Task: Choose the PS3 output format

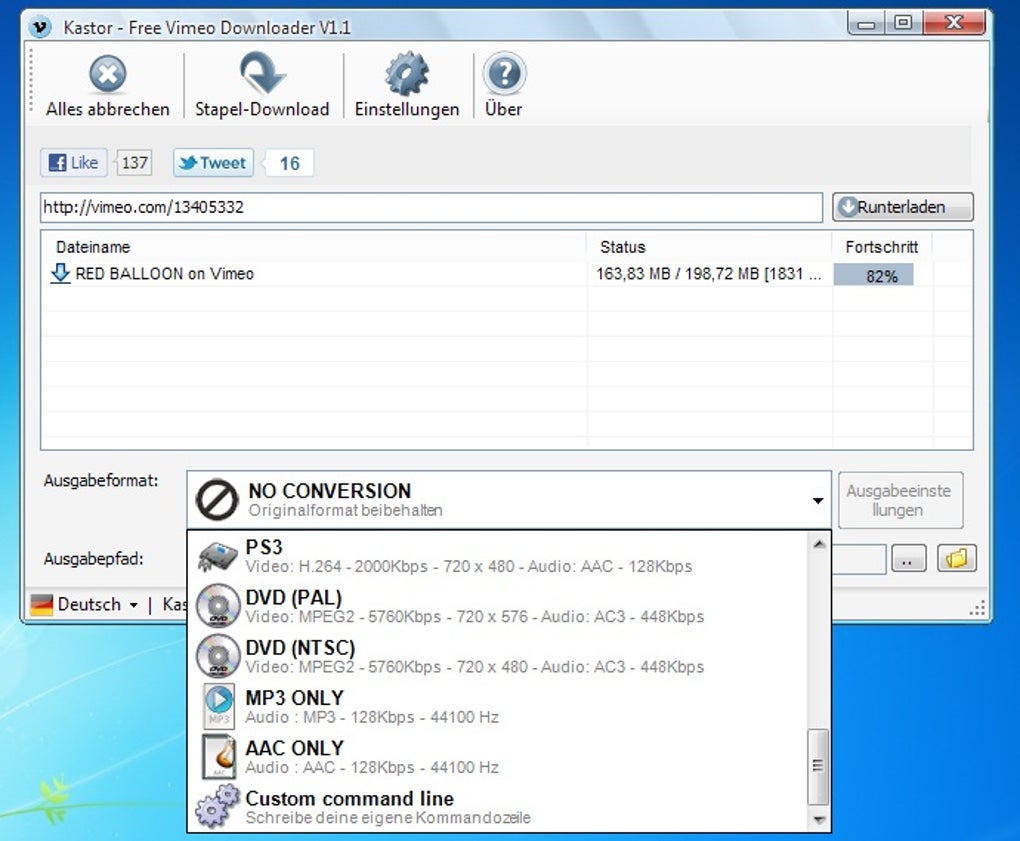Action: [498, 557]
